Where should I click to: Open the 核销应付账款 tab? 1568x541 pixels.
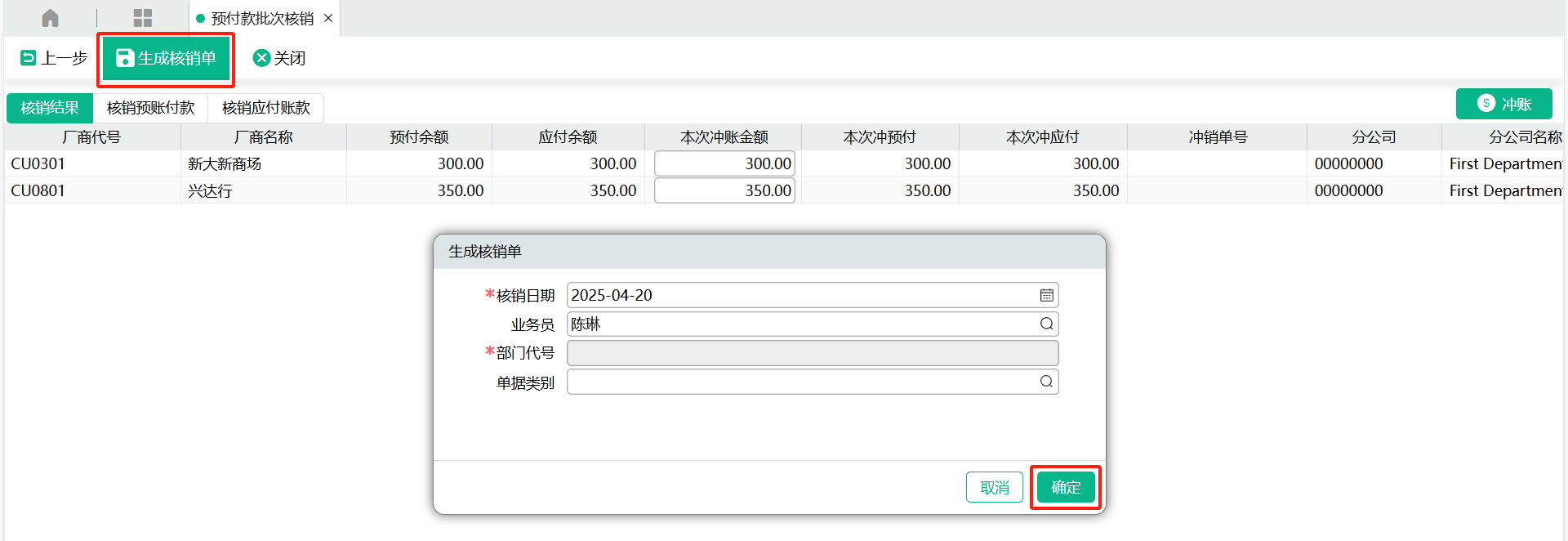point(265,108)
